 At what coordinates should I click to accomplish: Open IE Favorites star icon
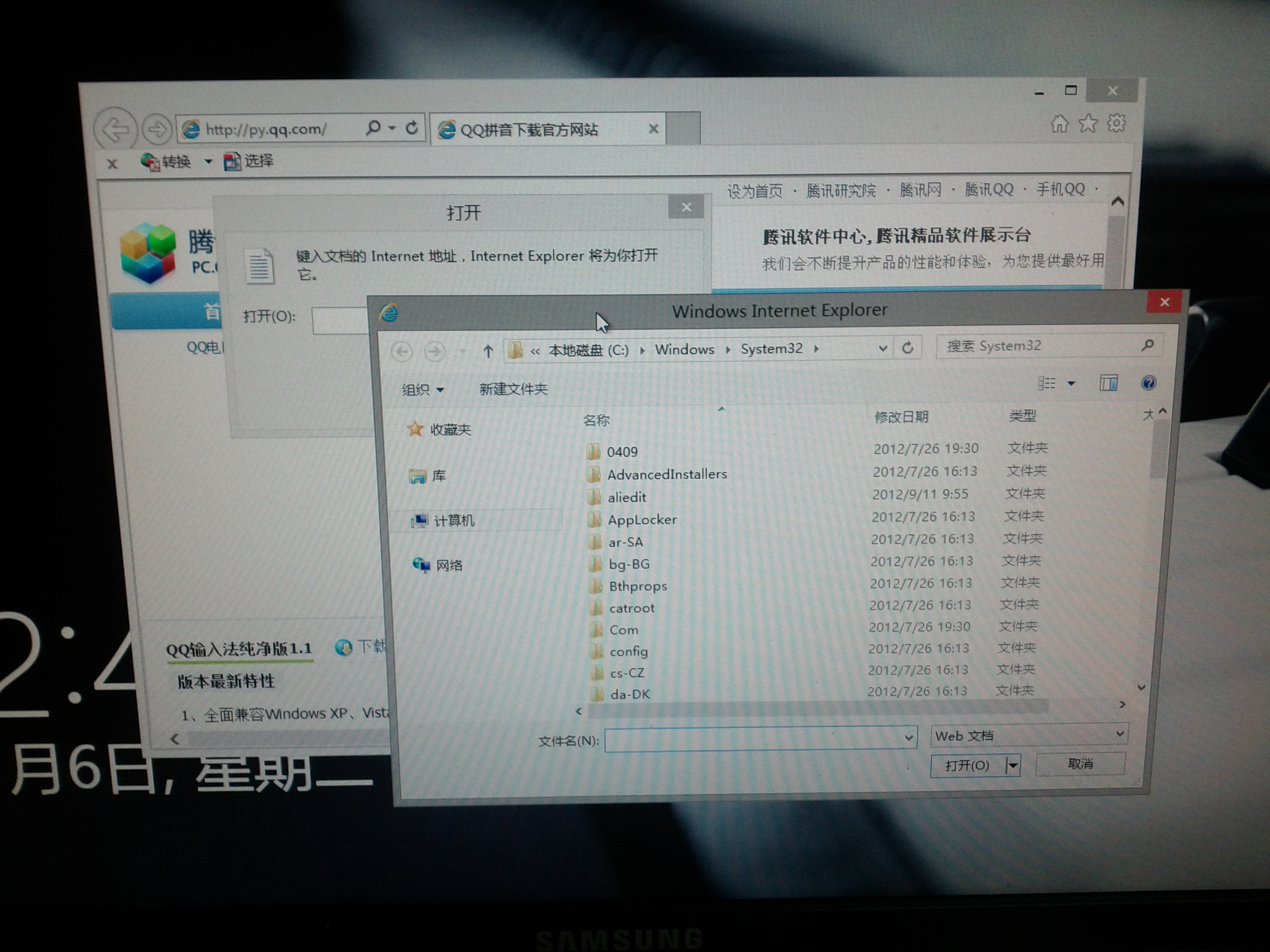pos(1087,123)
